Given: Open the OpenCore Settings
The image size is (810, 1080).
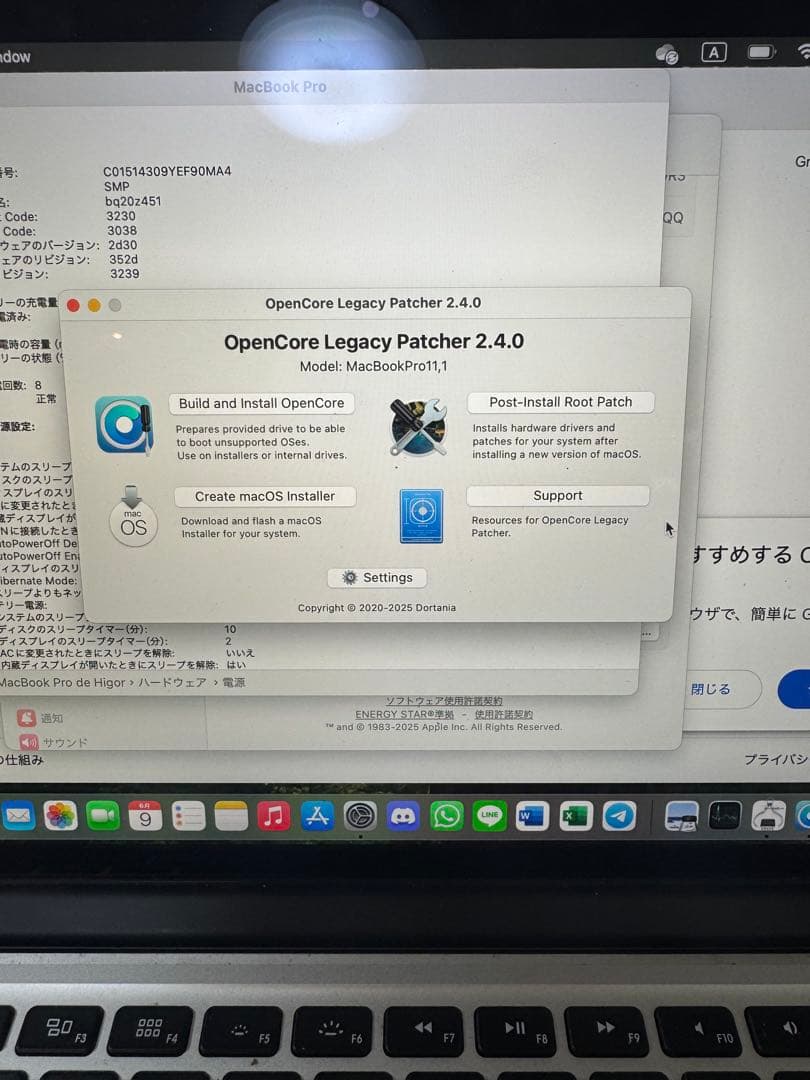Looking at the screenshot, I should click(377, 577).
